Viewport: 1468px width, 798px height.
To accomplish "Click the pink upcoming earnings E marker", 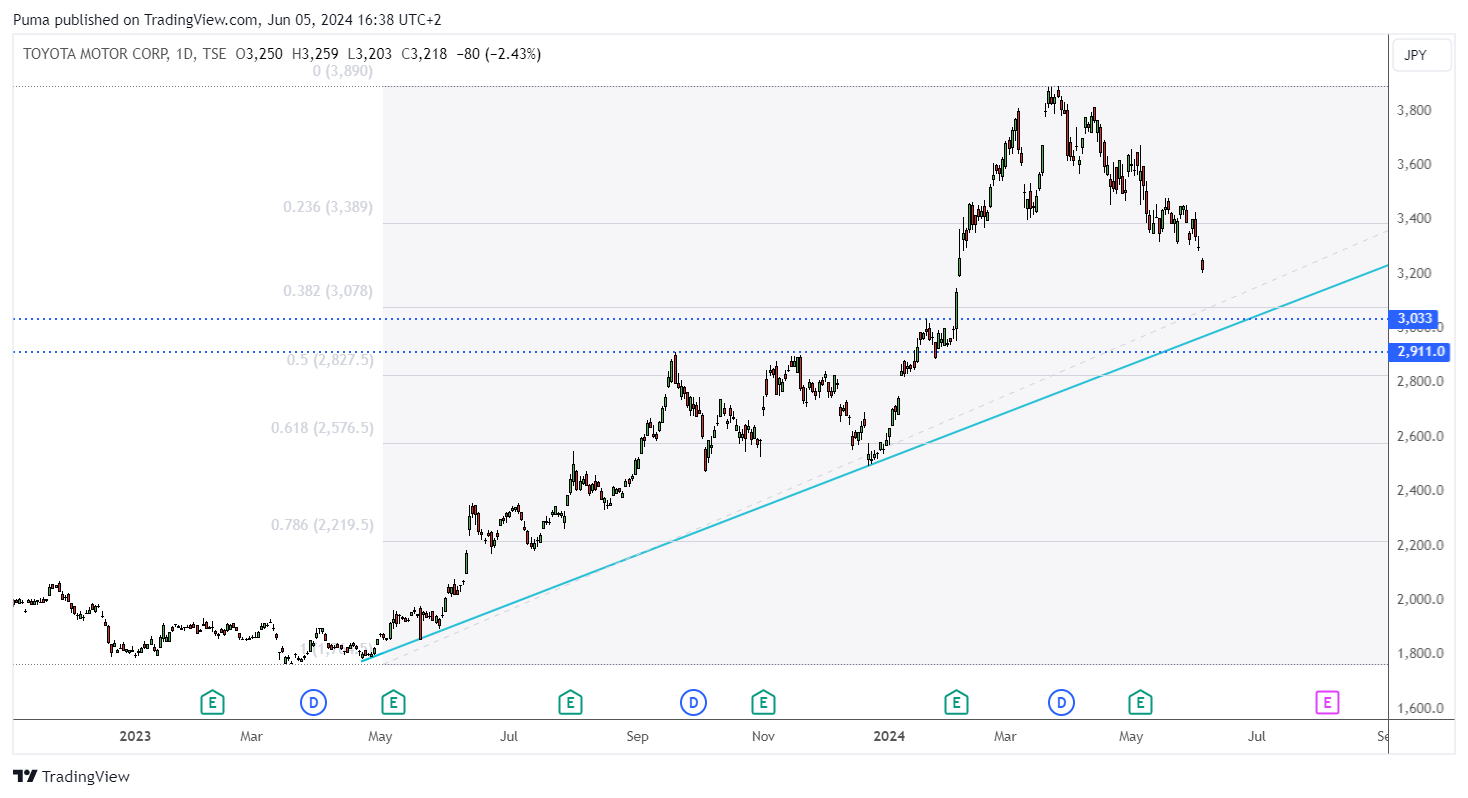I will coord(1326,703).
